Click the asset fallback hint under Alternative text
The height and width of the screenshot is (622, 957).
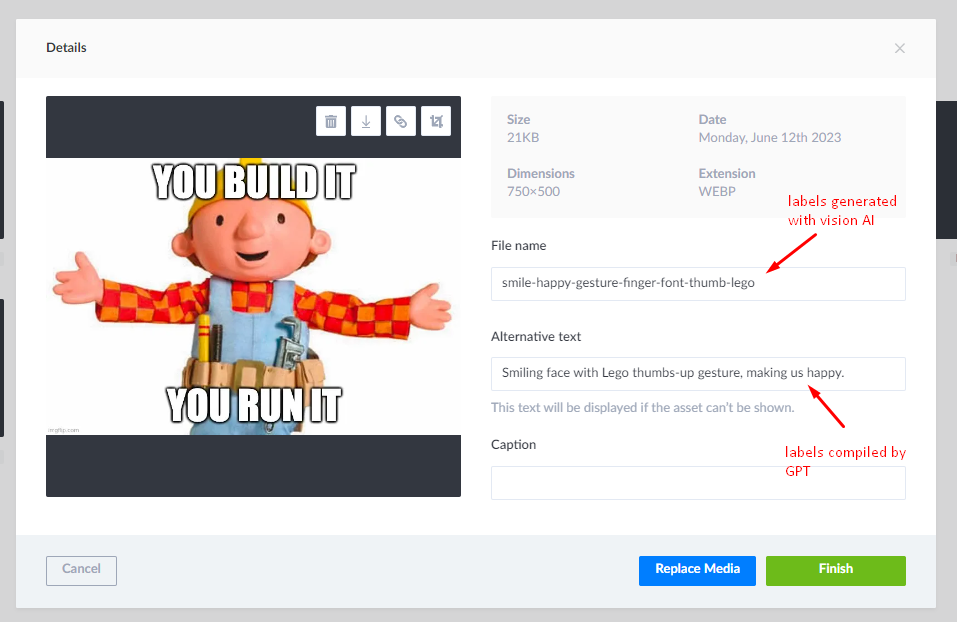tap(643, 407)
